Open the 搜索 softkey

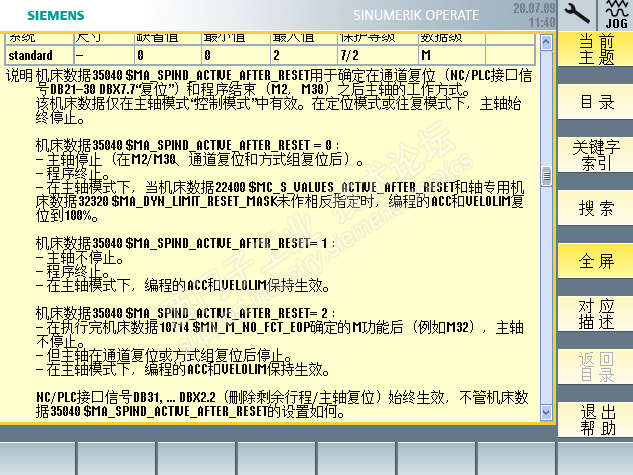click(x=595, y=208)
